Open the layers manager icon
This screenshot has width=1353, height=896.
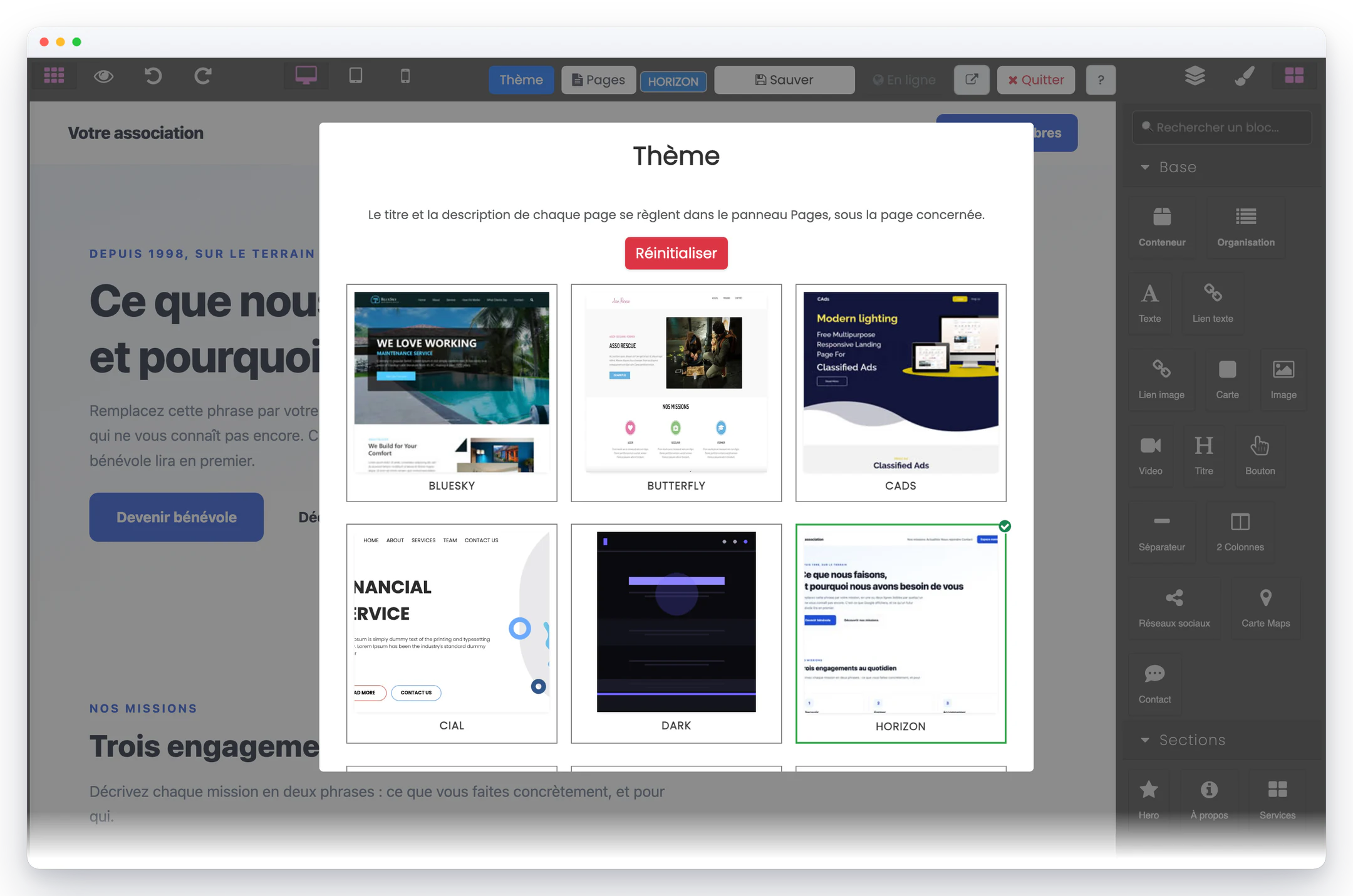[x=1195, y=76]
